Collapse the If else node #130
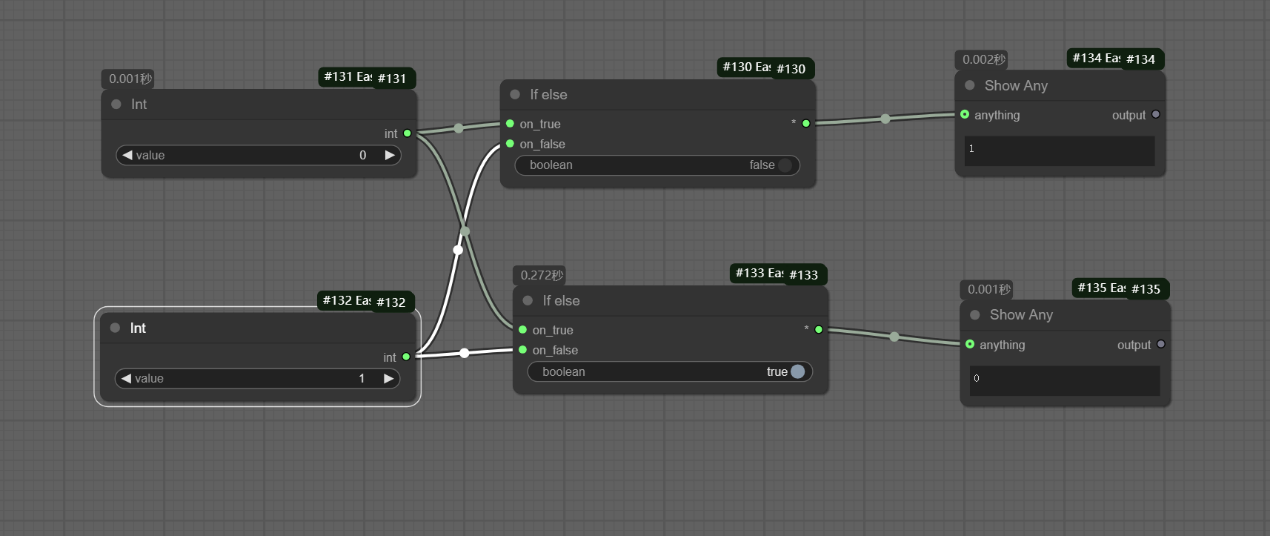 (x=515, y=95)
